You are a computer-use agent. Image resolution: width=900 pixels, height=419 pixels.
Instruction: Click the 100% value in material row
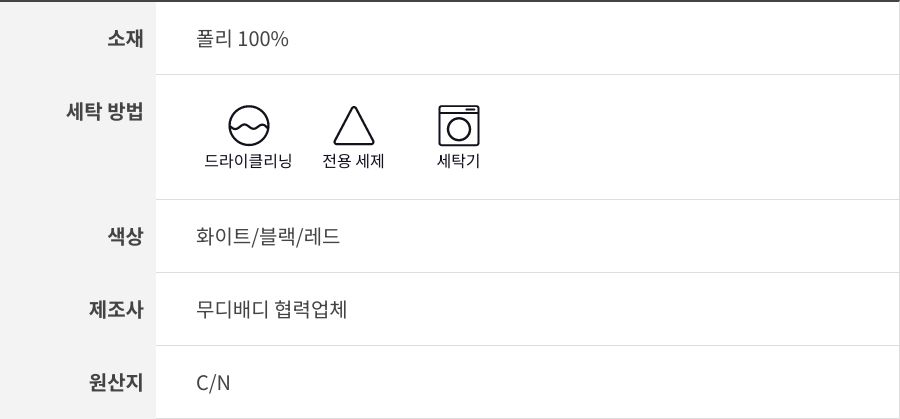pyautogui.click(x=263, y=39)
